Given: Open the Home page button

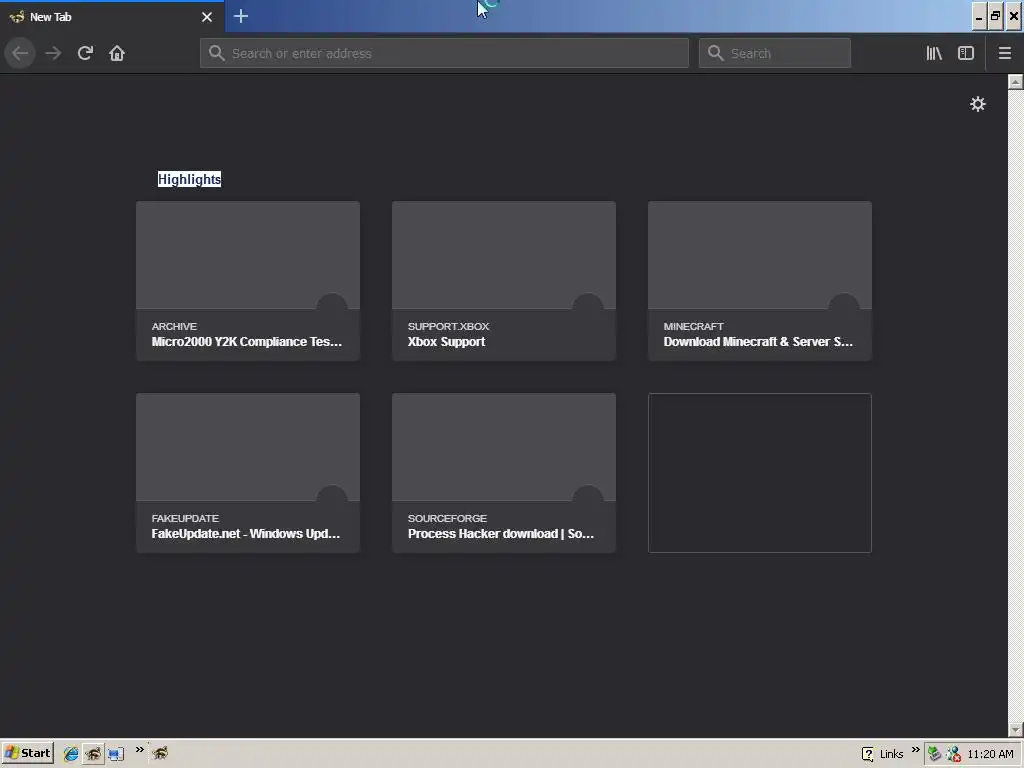Looking at the screenshot, I should coord(117,53).
